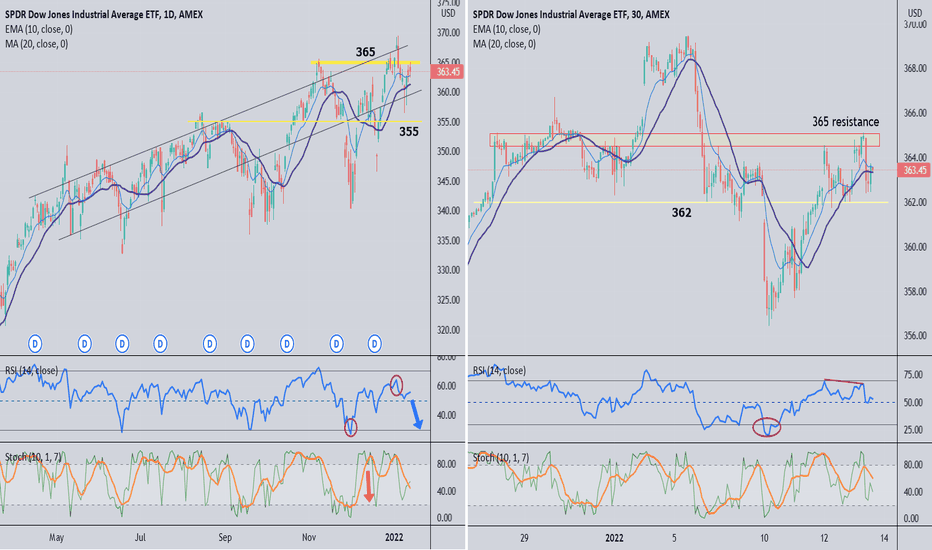Click 'May' on the daily time axis
This screenshot has width=932, height=550.
[56, 538]
